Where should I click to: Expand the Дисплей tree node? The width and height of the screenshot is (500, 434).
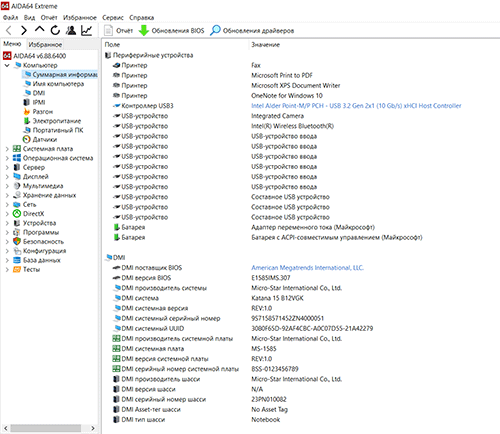pyautogui.click(x=7, y=177)
